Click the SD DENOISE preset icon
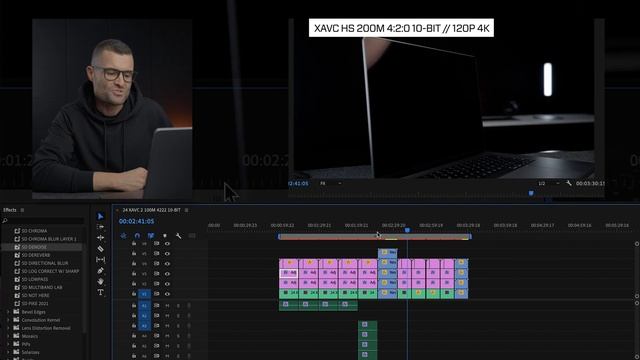The image size is (640, 360). (x=17, y=247)
